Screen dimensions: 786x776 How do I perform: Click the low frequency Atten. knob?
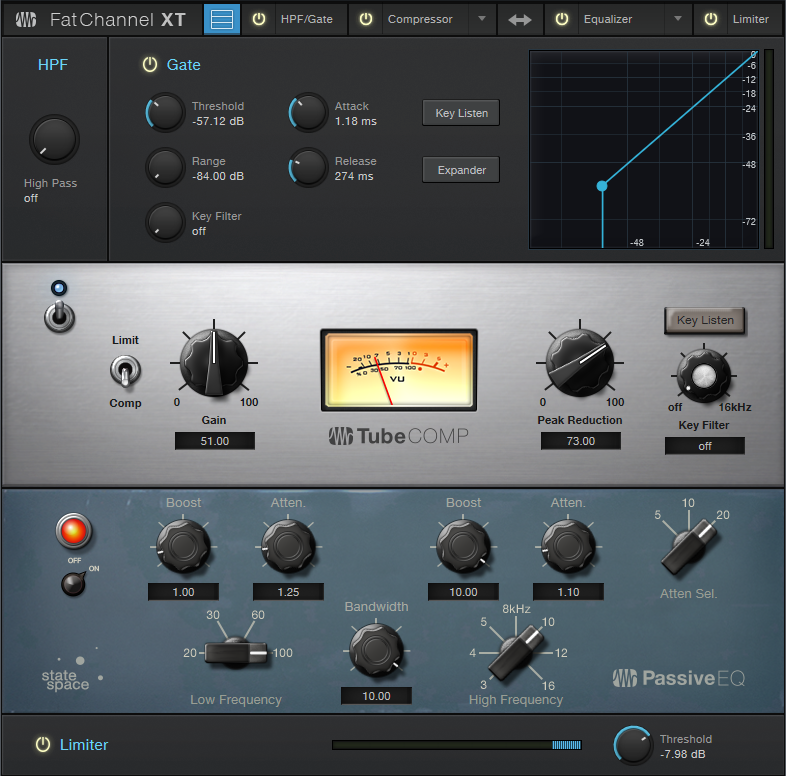288,546
